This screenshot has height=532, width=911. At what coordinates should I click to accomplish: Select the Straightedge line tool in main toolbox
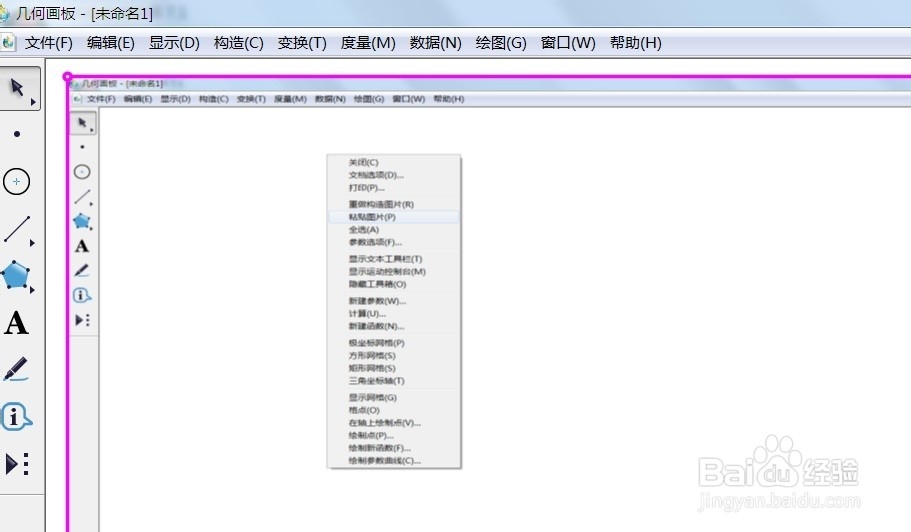pyautogui.click(x=17, y=229)
